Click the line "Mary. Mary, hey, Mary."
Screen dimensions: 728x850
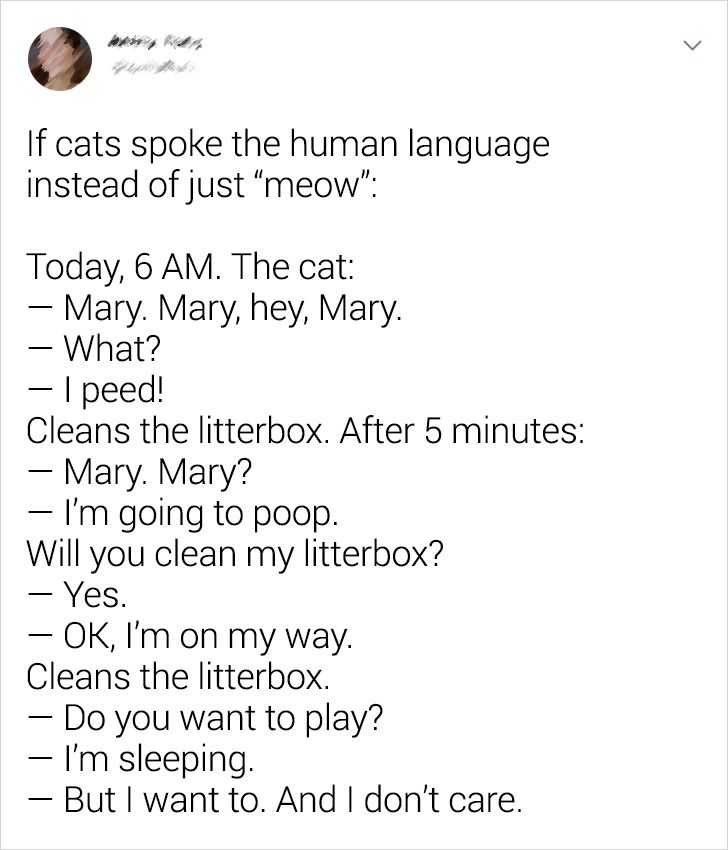232,308
